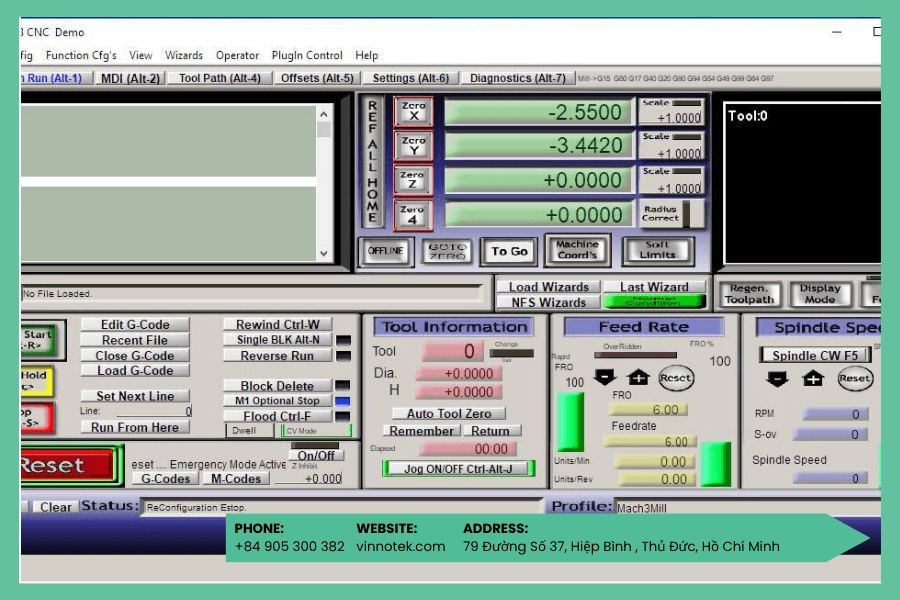Viewport: 900px width, 600px height.
Task: Toggle Machine Coord's display
Action: pyautogui.click(x=577, y=250)
